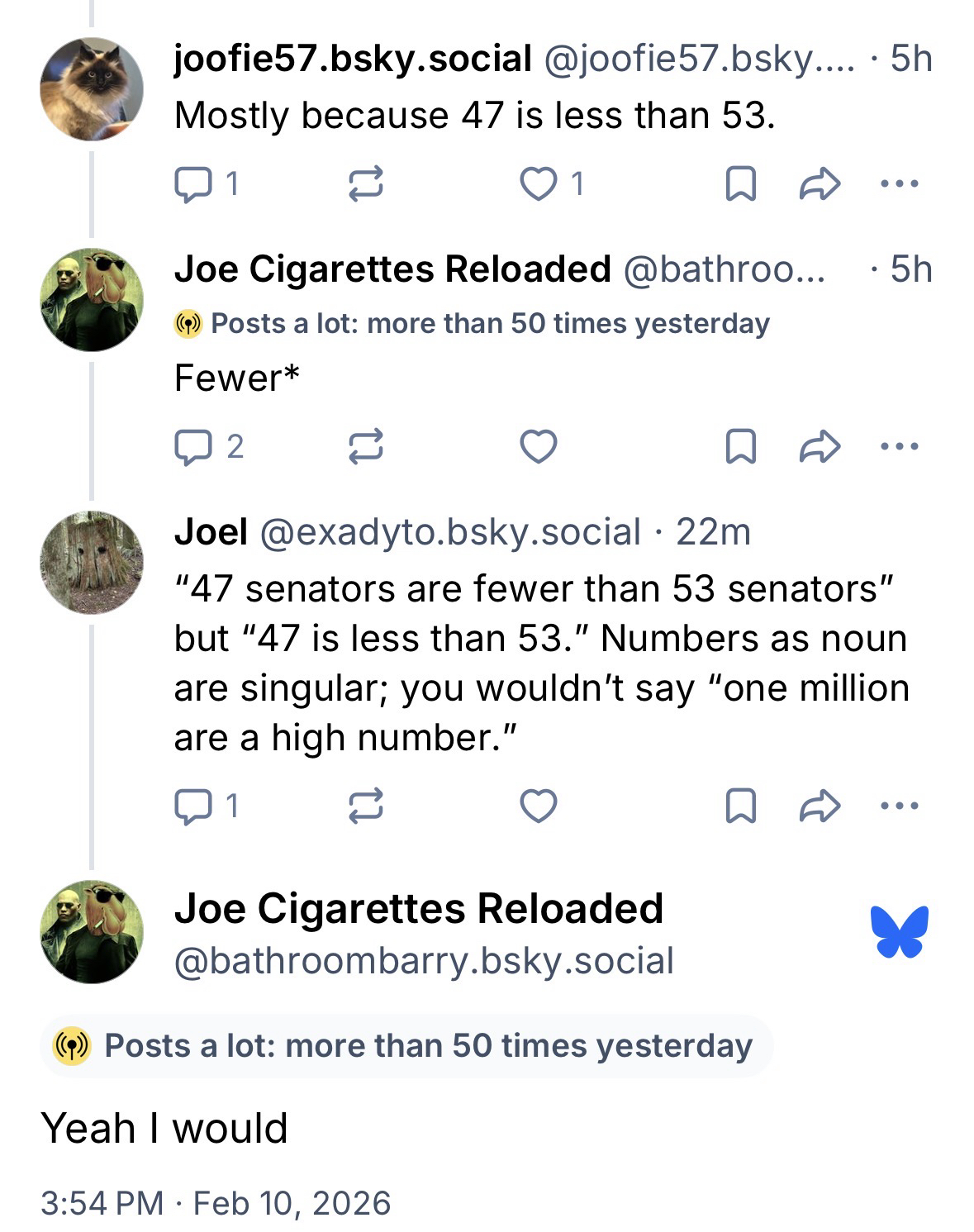The image size is (974, 1232).
Task: Open more options on Joel's post
Action: [x=899, y=806]
